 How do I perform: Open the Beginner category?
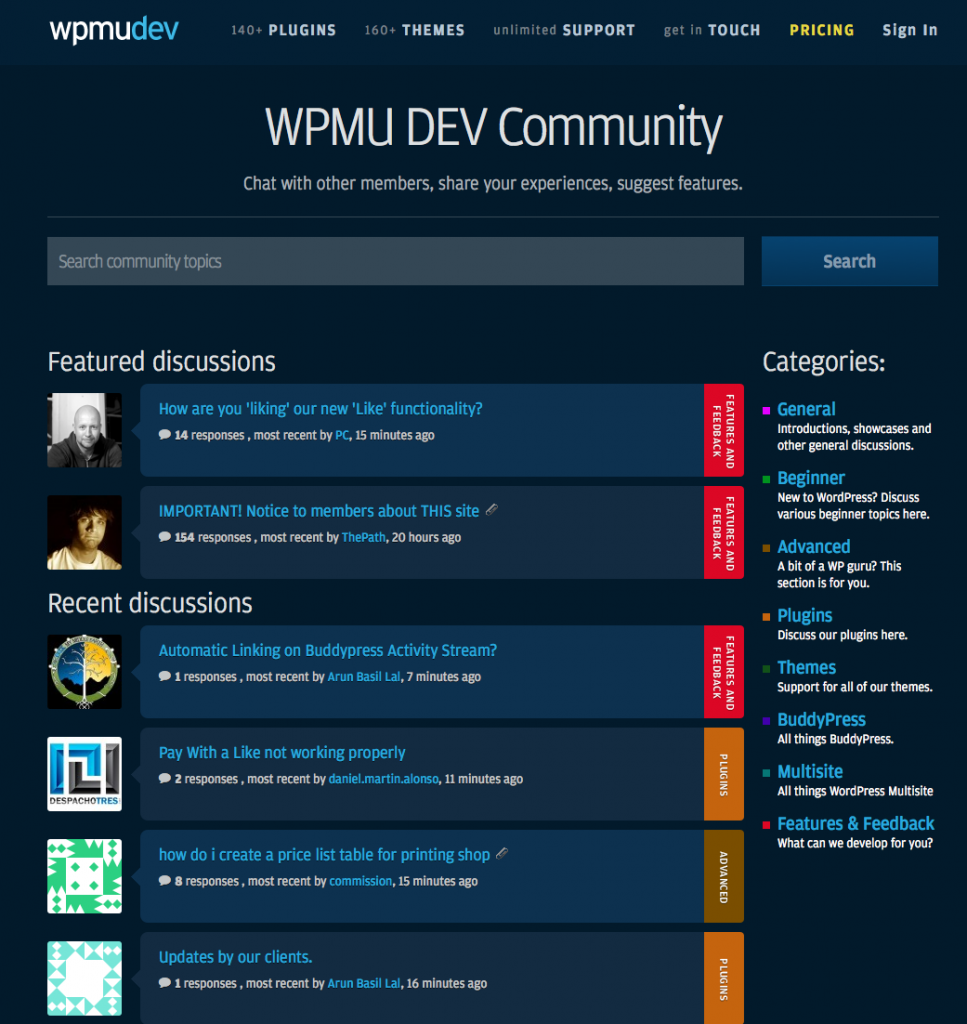point(811,478)
